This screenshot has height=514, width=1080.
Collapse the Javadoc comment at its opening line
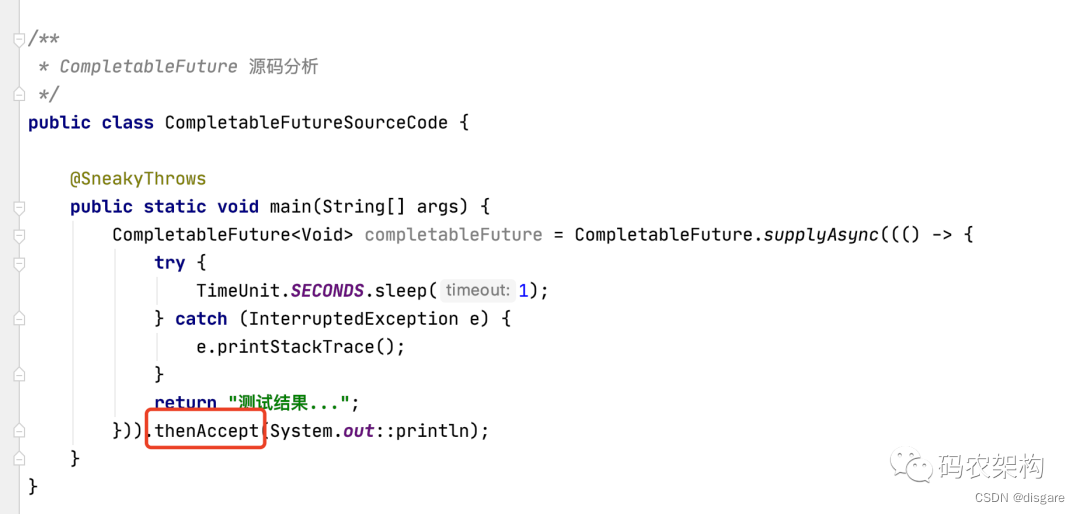coord(19,39)
